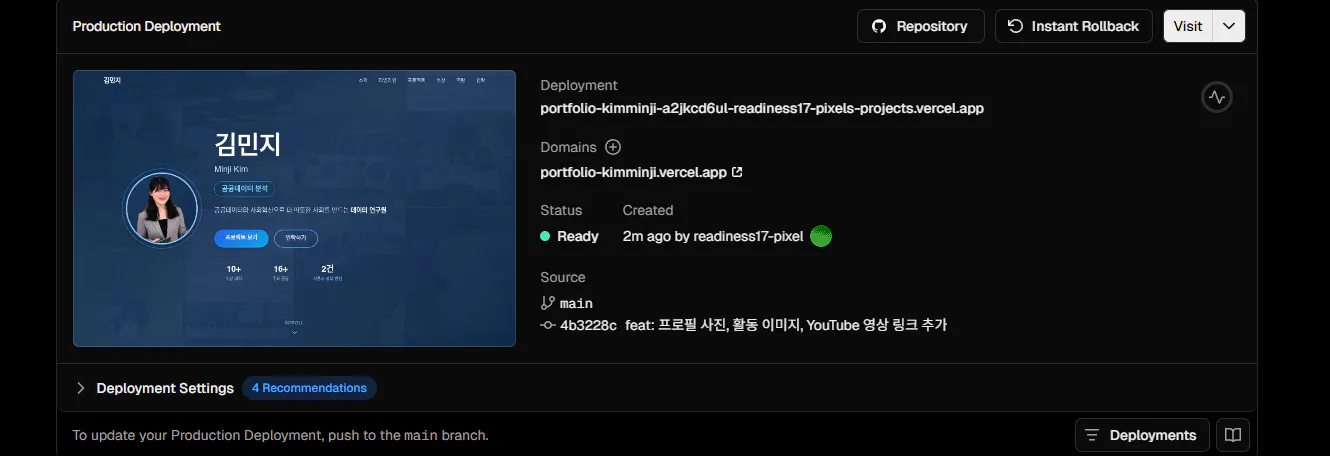Screen dimensions: 1330x456
Task: Click the commit message starting with feat:
Action: coord(786,325)
